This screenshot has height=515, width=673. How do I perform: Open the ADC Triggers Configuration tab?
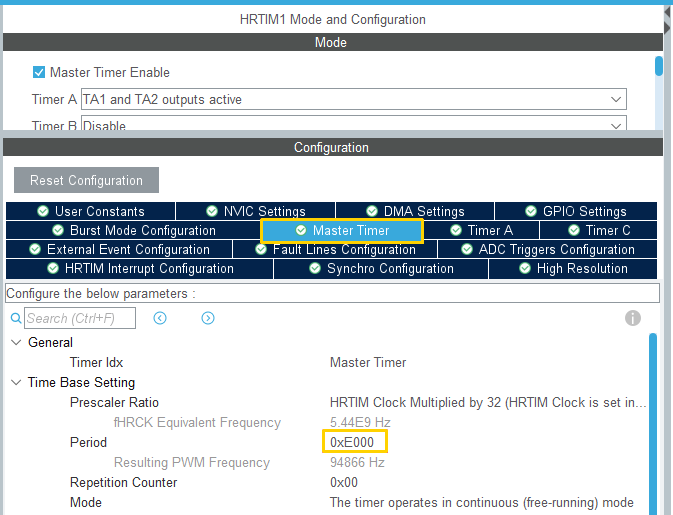(x=548, y=249)
